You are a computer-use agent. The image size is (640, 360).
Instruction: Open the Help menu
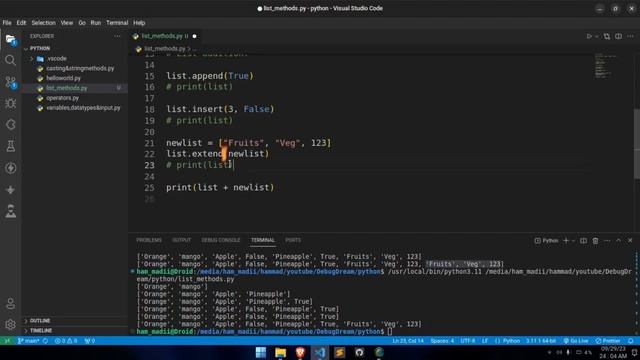(139, 23)
